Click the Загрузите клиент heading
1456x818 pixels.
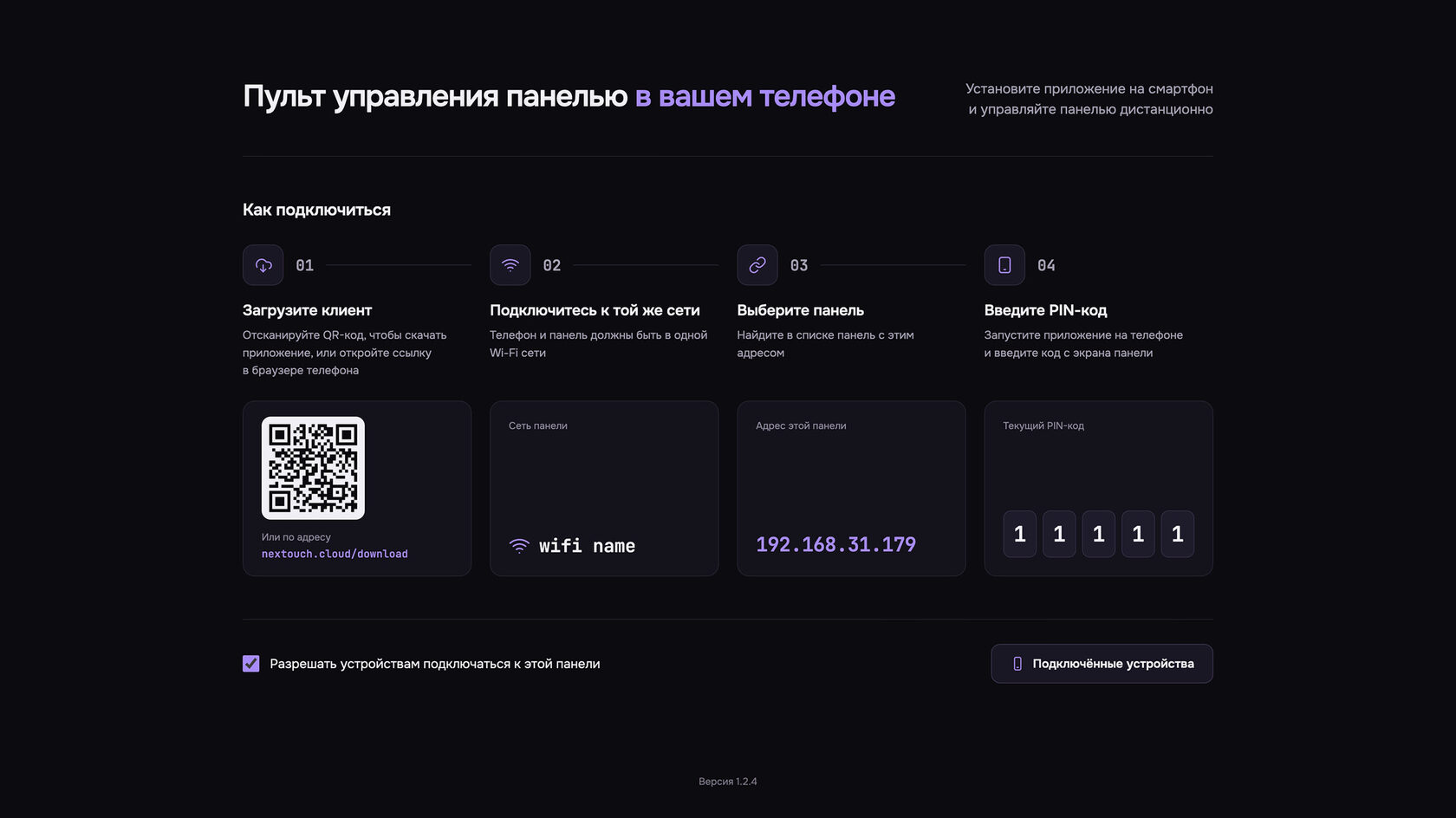pos(307,310)
